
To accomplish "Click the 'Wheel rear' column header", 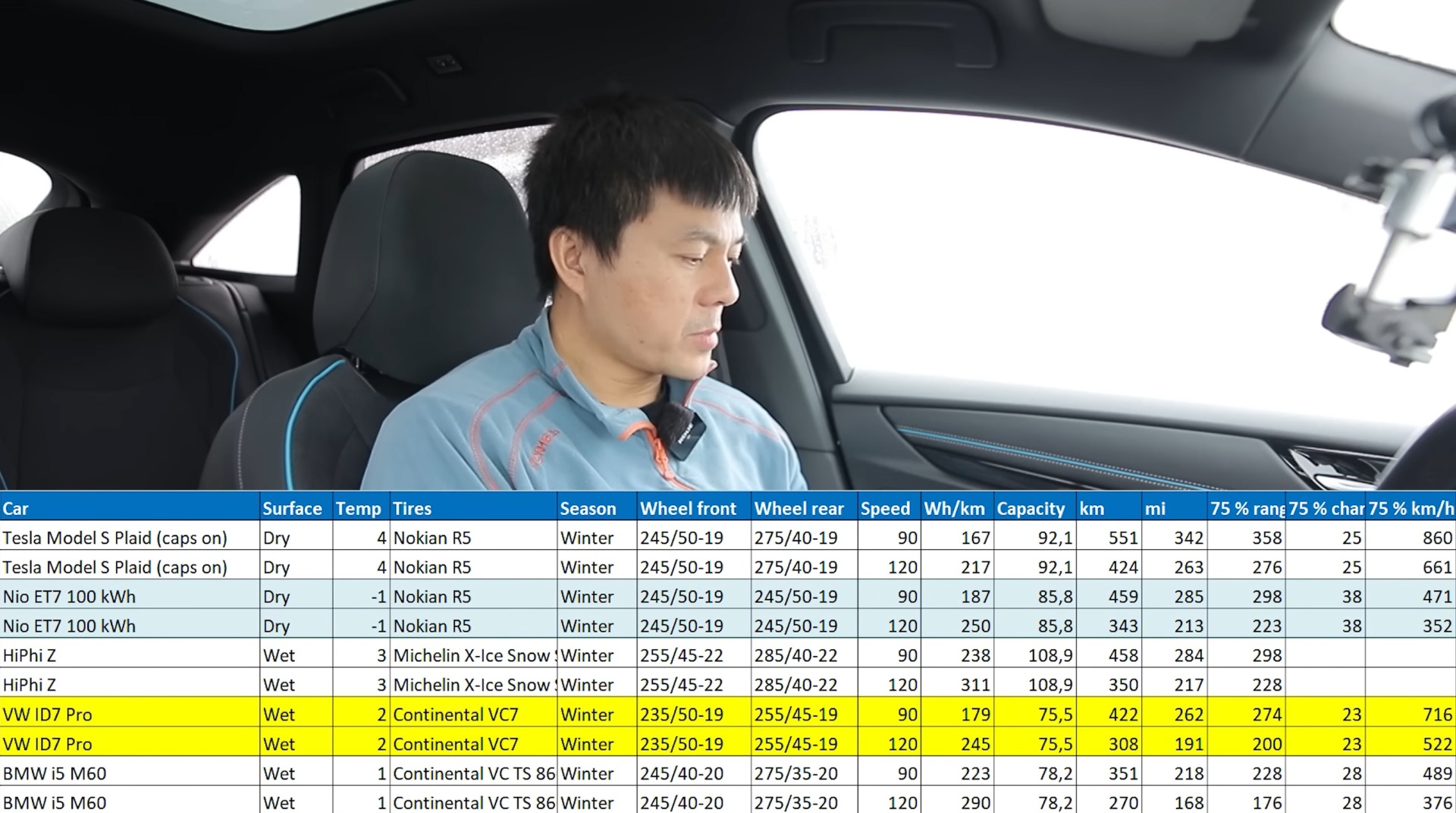I will coord(804,508).
